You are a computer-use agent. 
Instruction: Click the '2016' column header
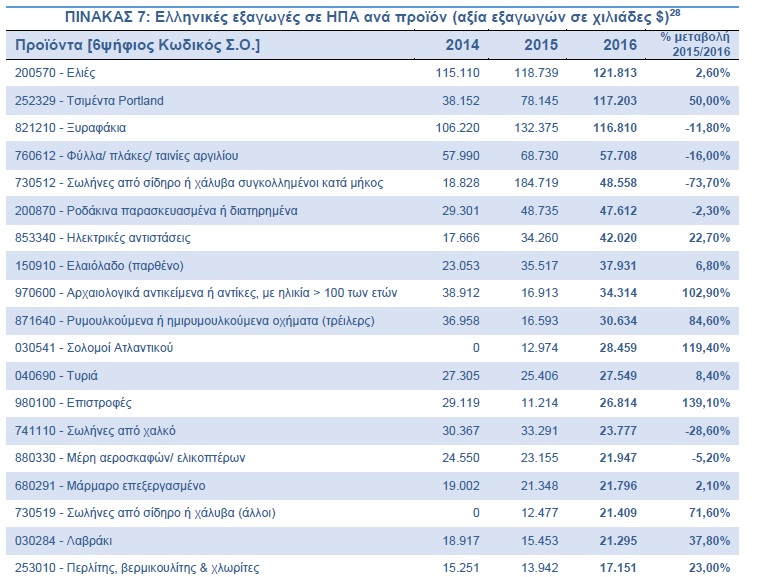pyautogui.click(x=620, y=45)
